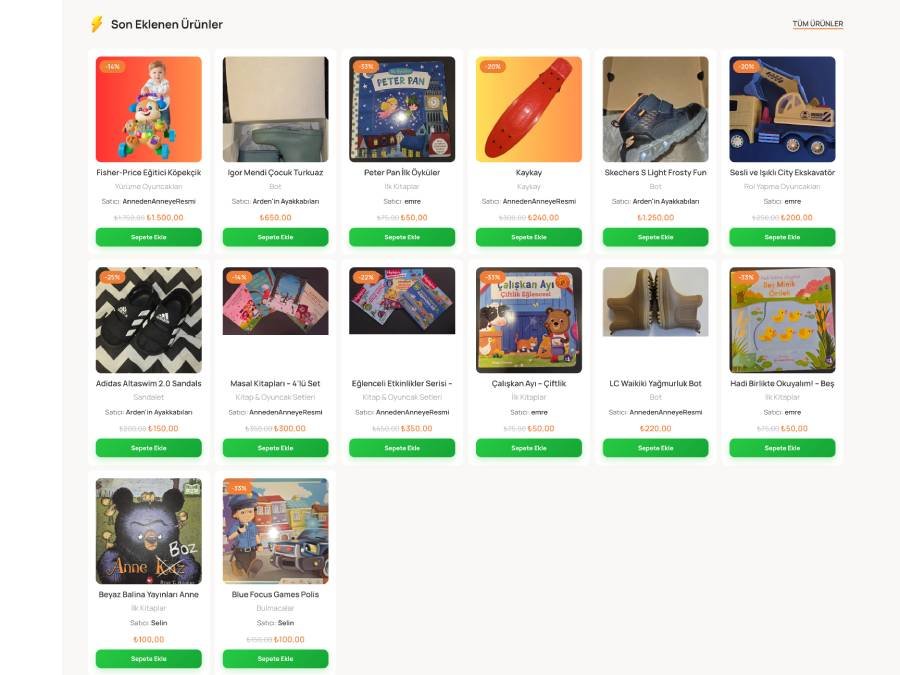Click the Yürüme Oyuncakları category under Fisher-Price
The width and height of the screenshot is (900, 675).
(149, 187)
